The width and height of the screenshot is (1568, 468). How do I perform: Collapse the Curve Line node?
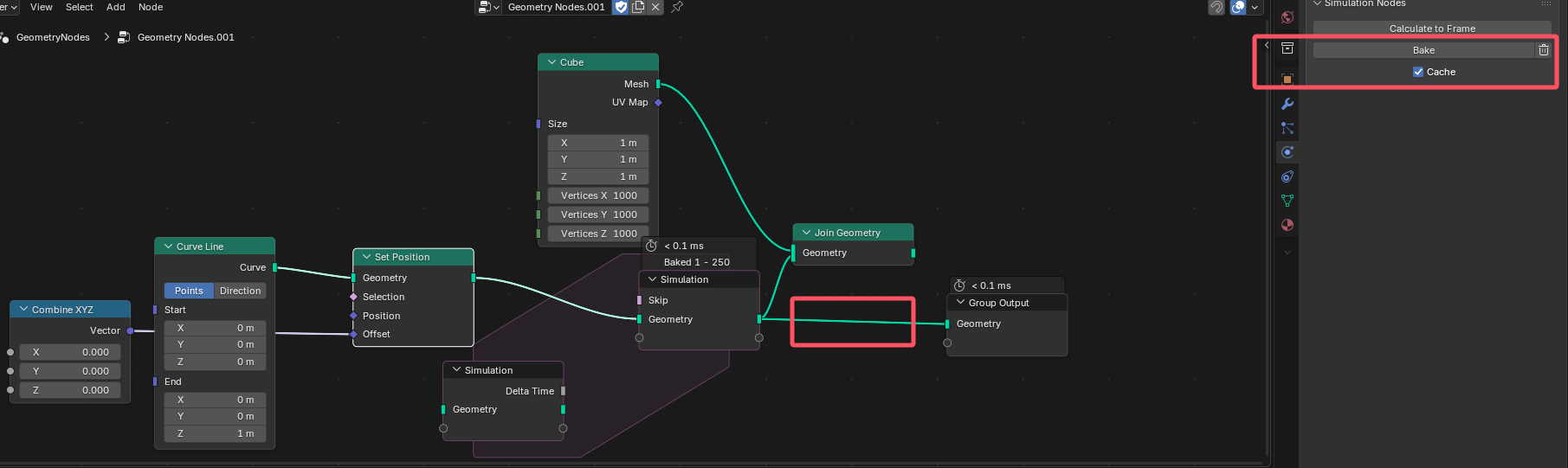[168, 247]
